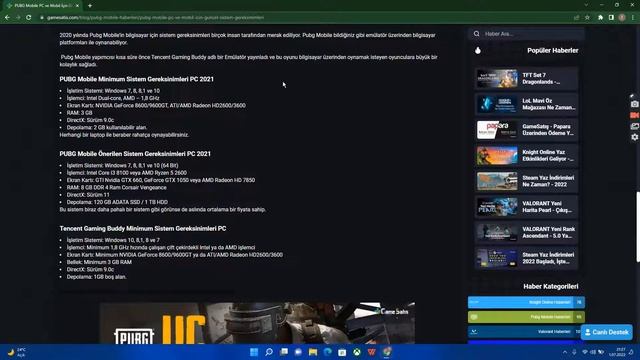Open the browser profile avatar
The width and height of the screenshot is (640, 360).
click(622, 18)
